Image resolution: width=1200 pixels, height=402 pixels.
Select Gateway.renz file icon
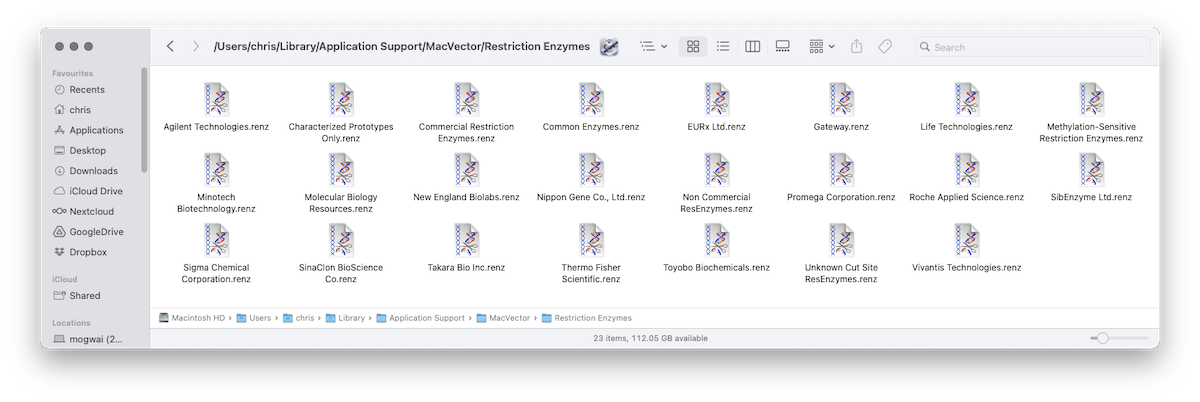[x=841, y=100]
